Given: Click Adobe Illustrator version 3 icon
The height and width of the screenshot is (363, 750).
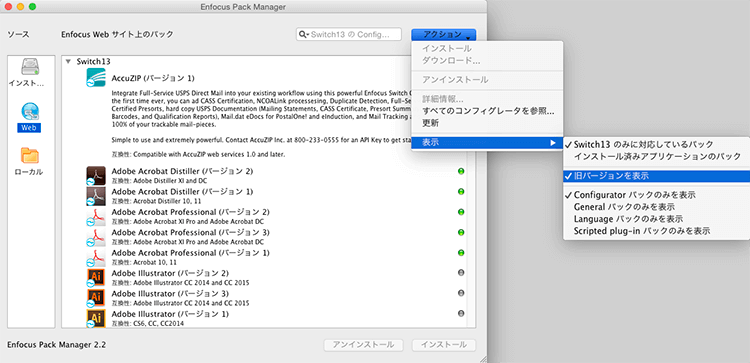Looking at the screenshot, I should pos(96,298).
